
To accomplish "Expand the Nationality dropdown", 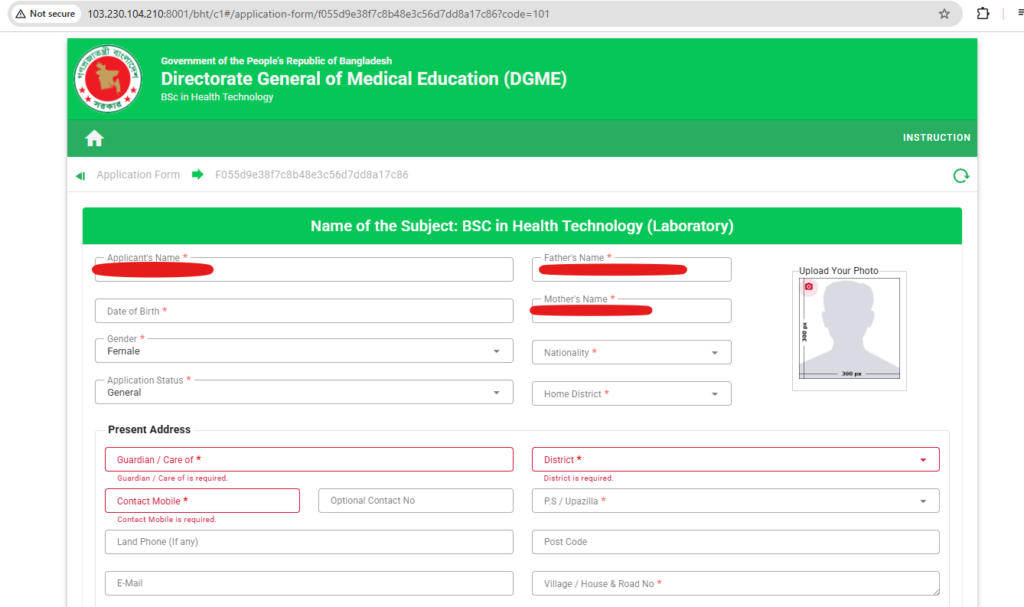I will (x=631, y=353).
